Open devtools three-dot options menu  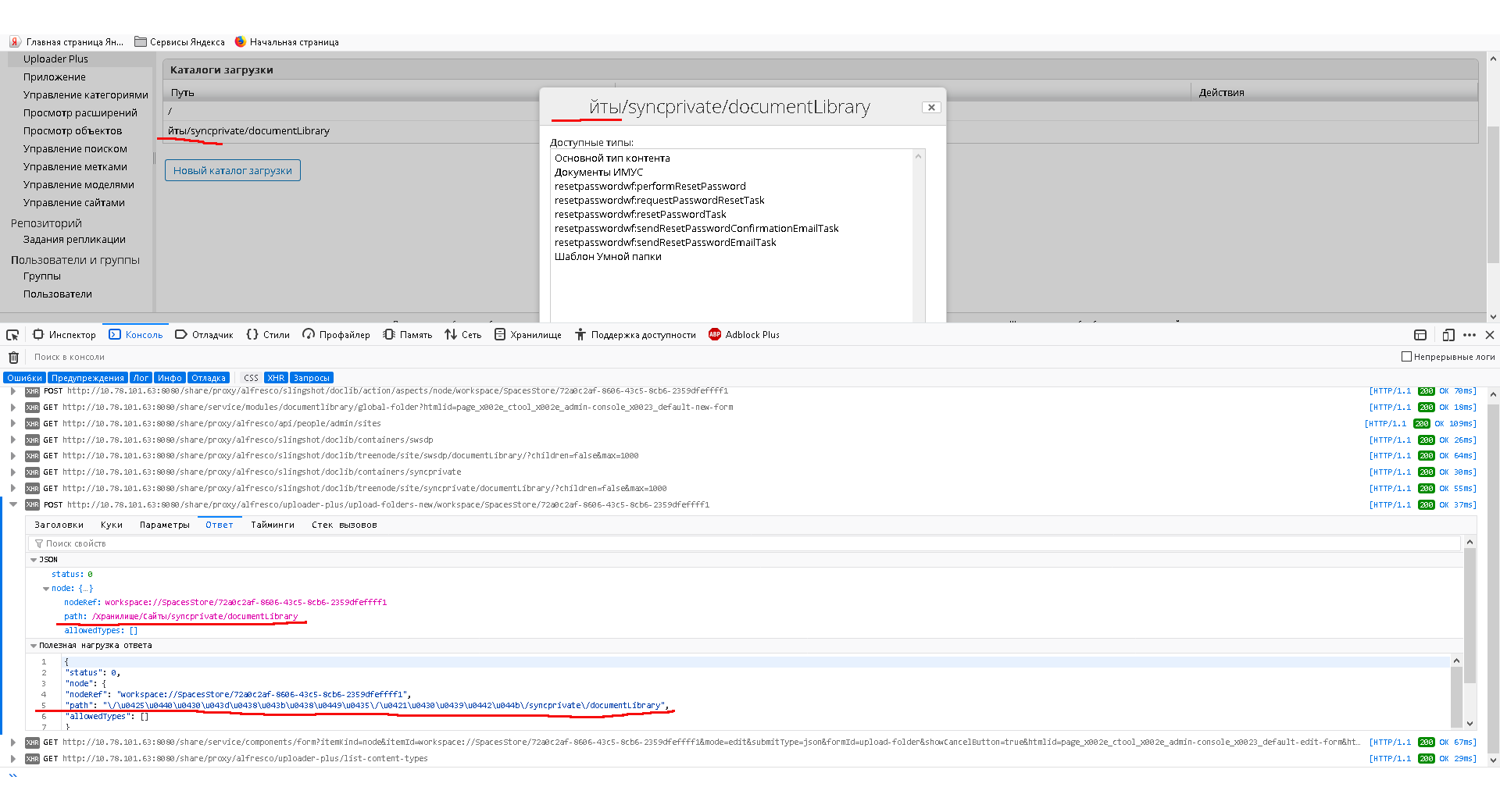point(1470,335)
